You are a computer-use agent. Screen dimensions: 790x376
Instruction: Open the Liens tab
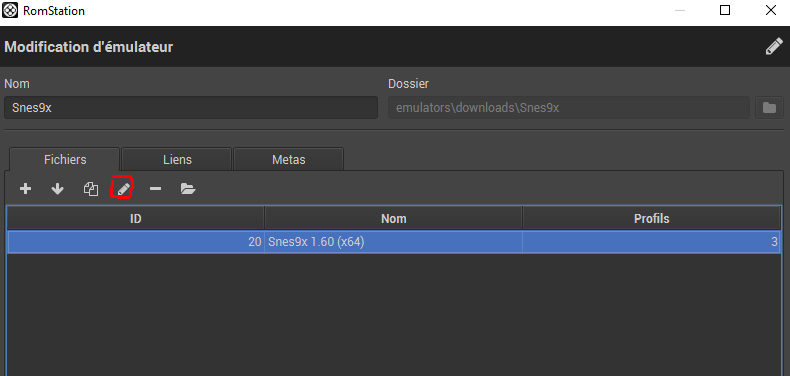point(177,160)
